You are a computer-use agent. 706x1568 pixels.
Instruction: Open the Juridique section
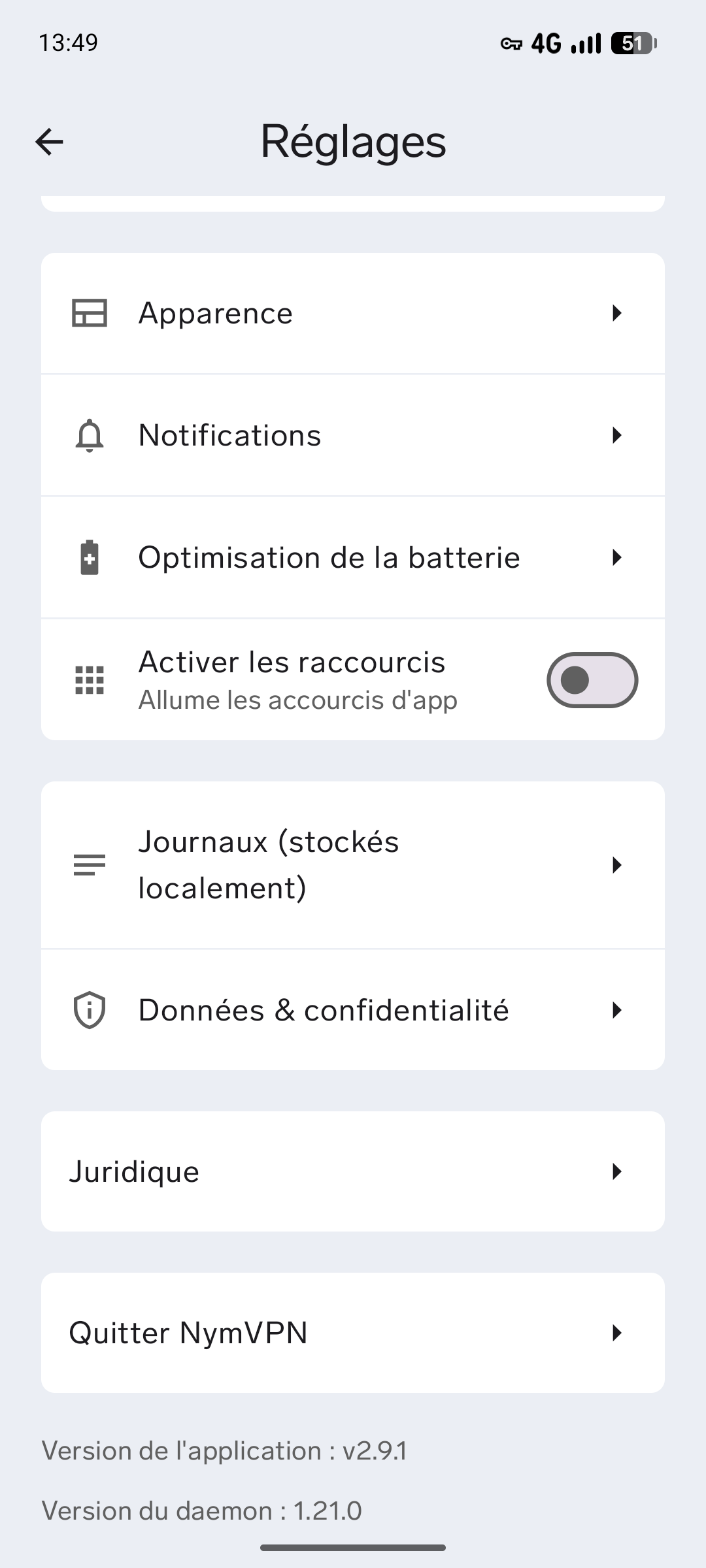pos(134,1172)
